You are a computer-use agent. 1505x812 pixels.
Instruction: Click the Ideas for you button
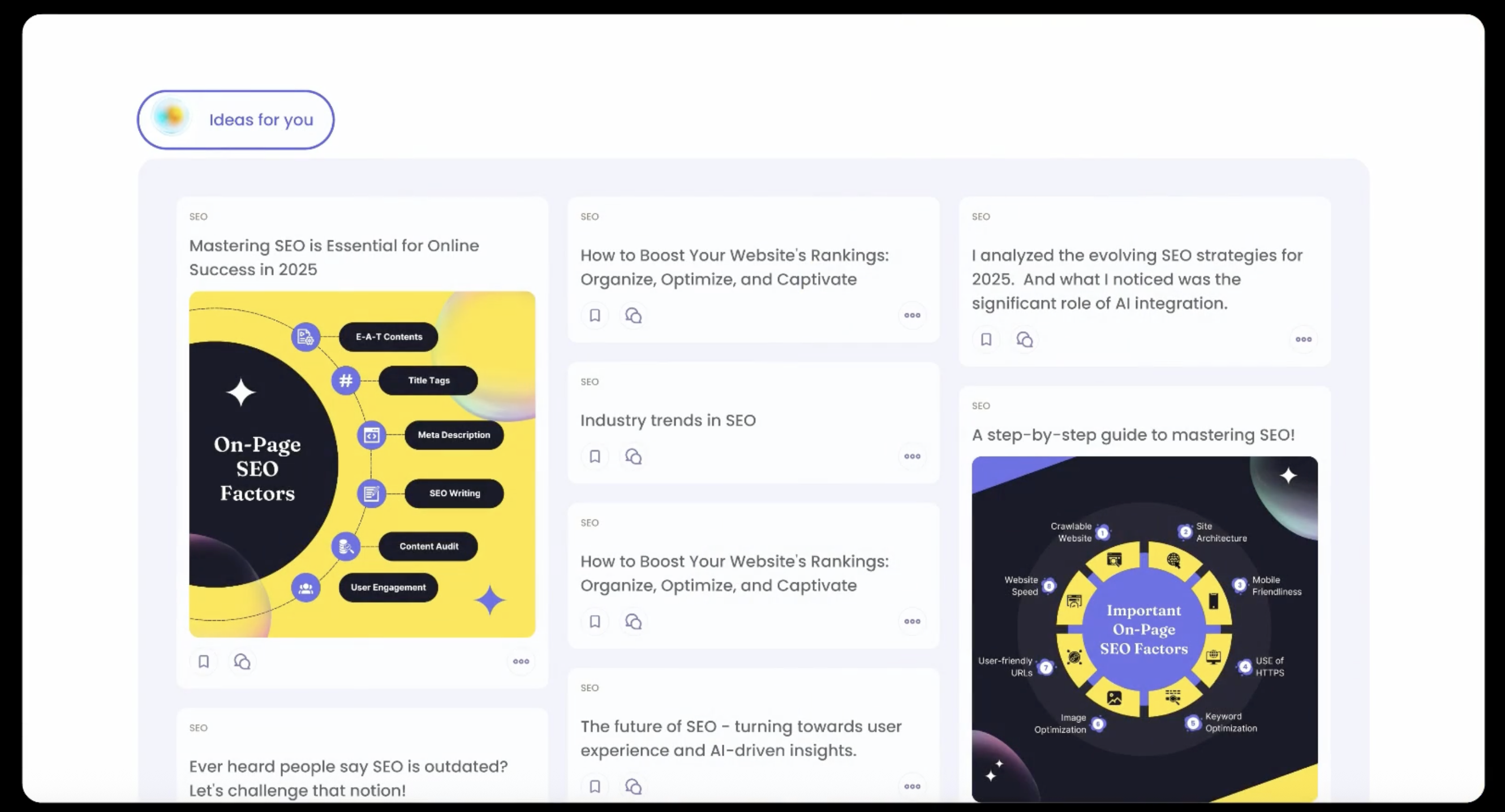point(235,120)
